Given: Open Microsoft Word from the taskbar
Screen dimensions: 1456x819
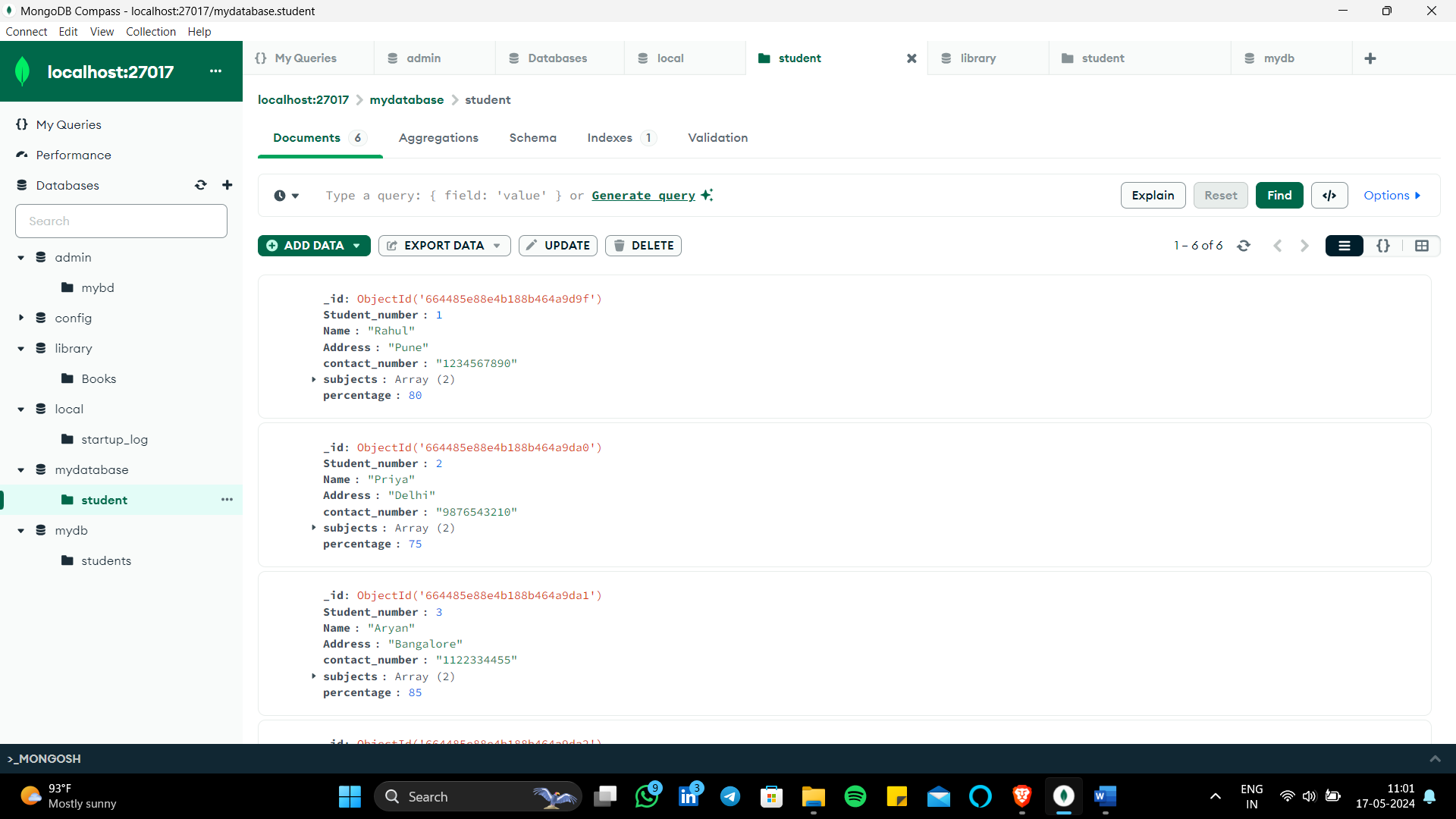Looking at the screenshot, I should pyautogui.click(x=1105, y=796).
